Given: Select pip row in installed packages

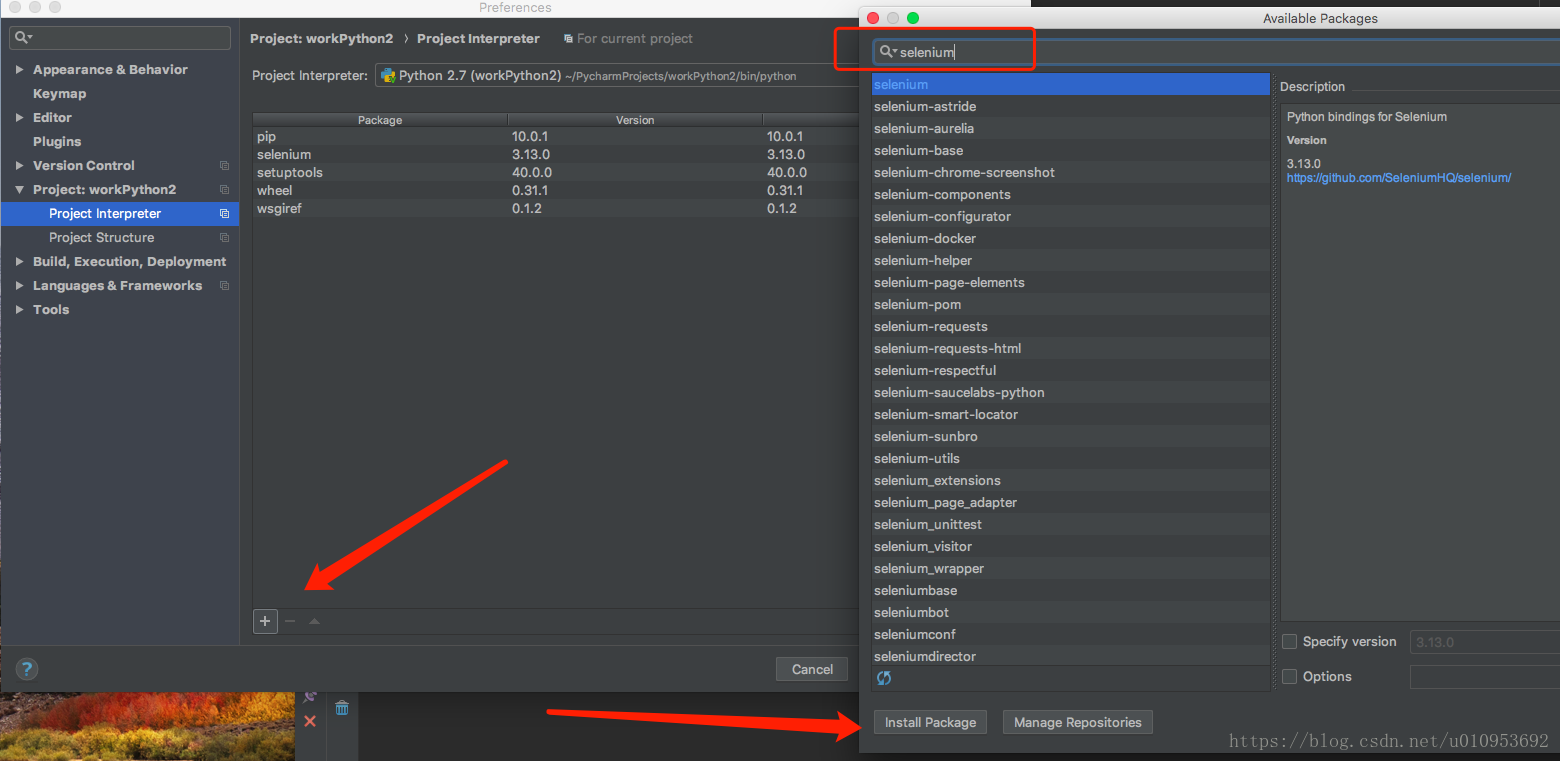Looking at the screenshot, I should [556, 137].
